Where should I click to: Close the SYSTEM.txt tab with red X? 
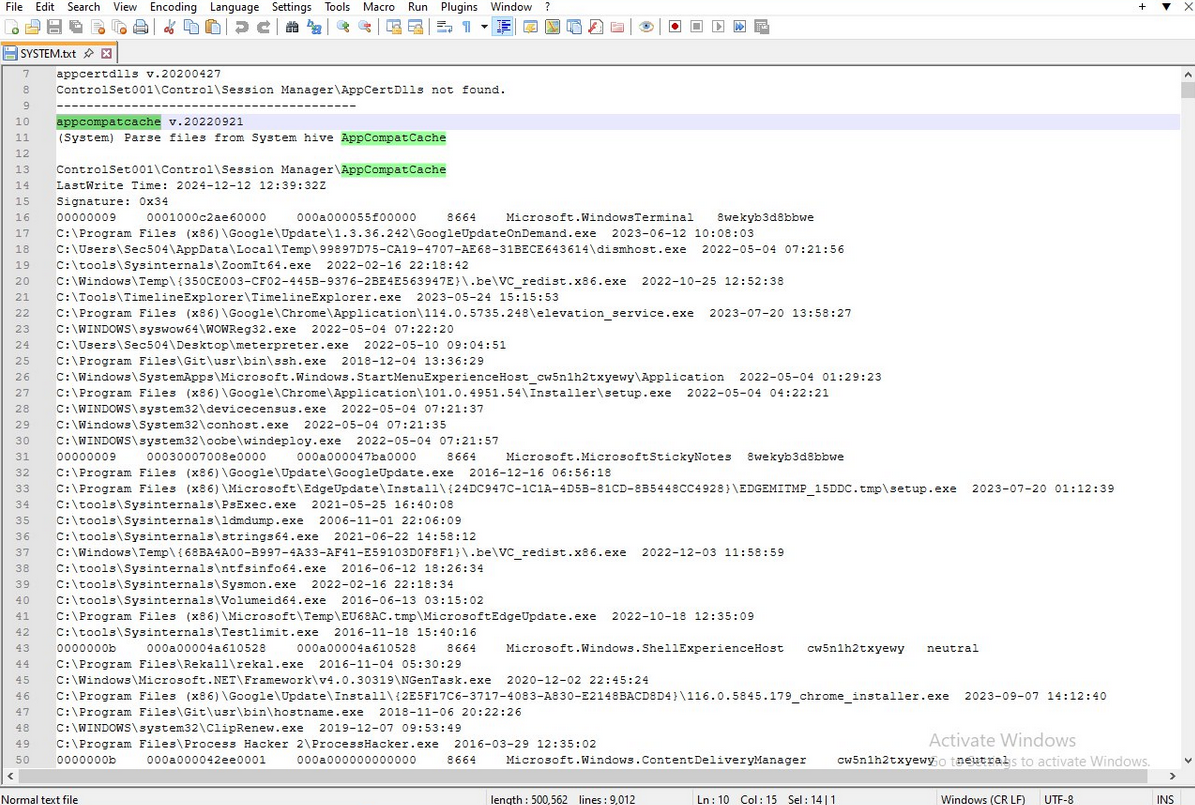106,53
